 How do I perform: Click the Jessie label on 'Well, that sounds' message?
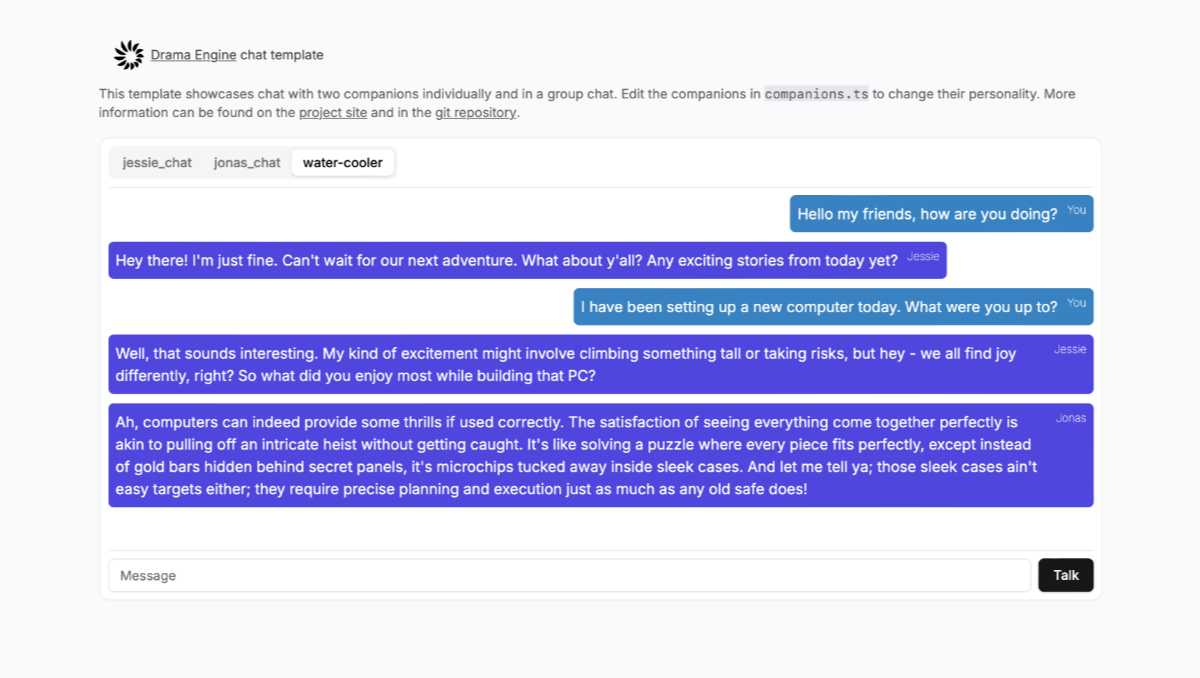point(1070,349)
